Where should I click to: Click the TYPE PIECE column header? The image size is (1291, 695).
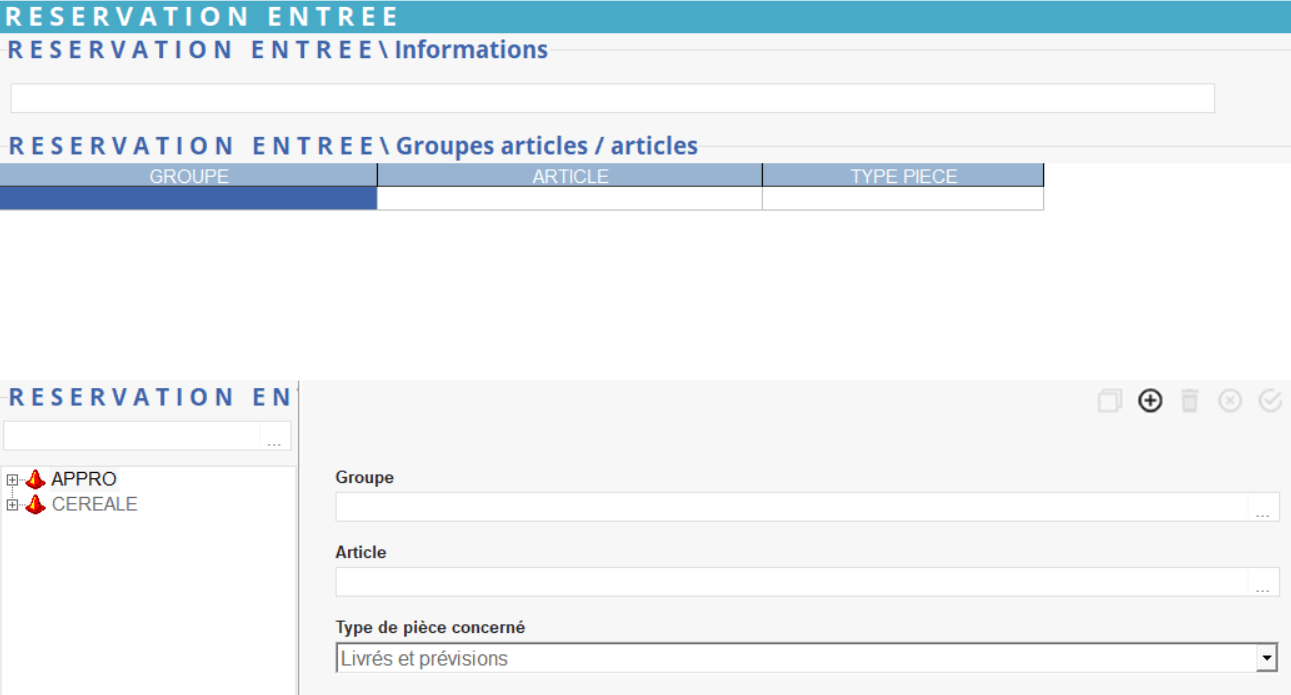903,176
